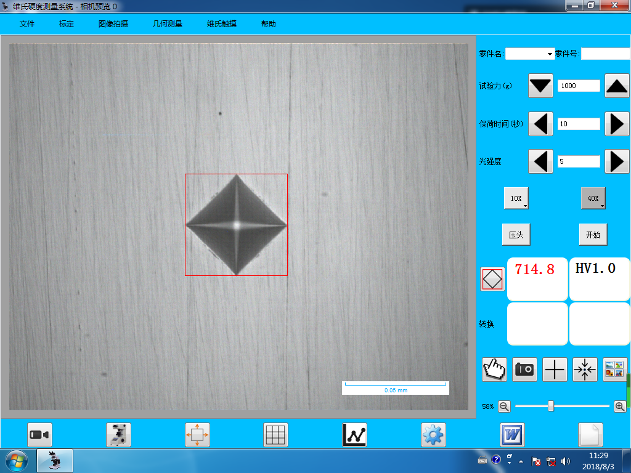Click the 开始 button
Image resolution: width=631 pixels, height=473 pixels.
pyautogui.click(x=593, y=234)
